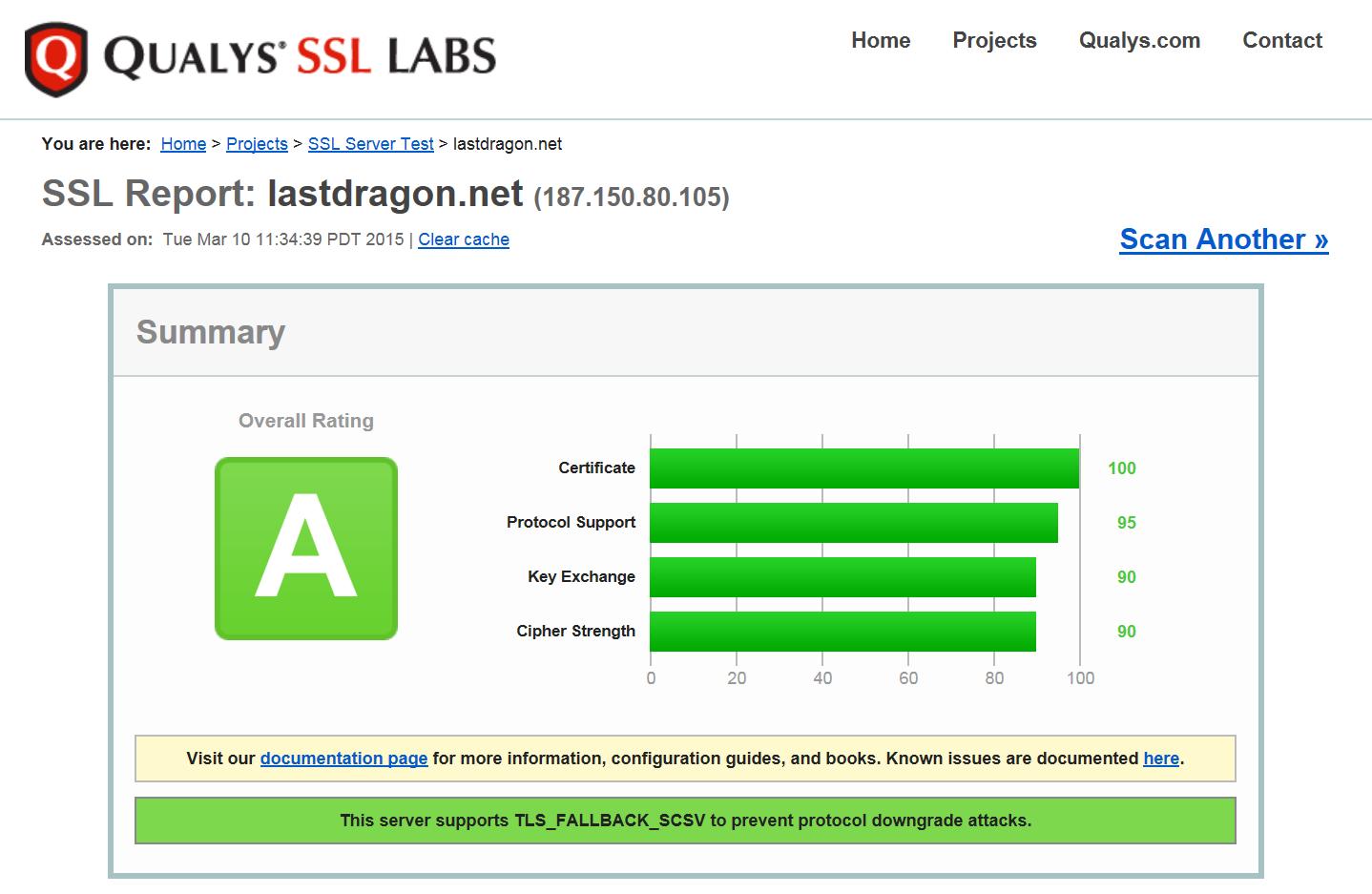This screenshot has height=894, width=1372.
Task: Click the Protocol Support score bar
Action: coord(853,523)
